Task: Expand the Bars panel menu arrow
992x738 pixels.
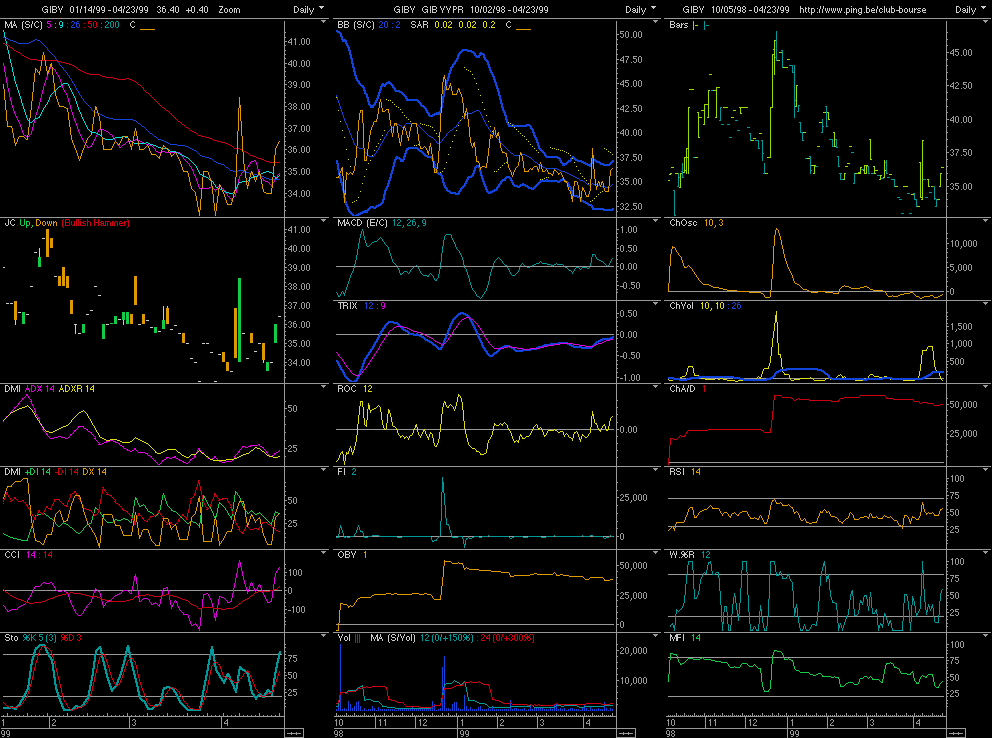Action: click(986, 22)
